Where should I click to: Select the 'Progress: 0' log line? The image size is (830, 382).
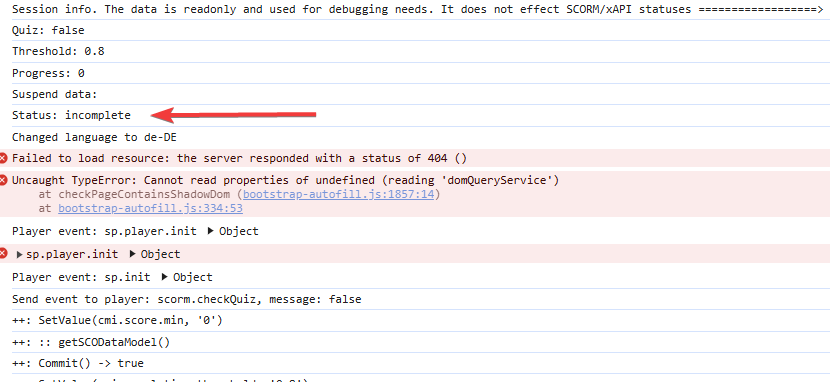click(x=48, y=73)
